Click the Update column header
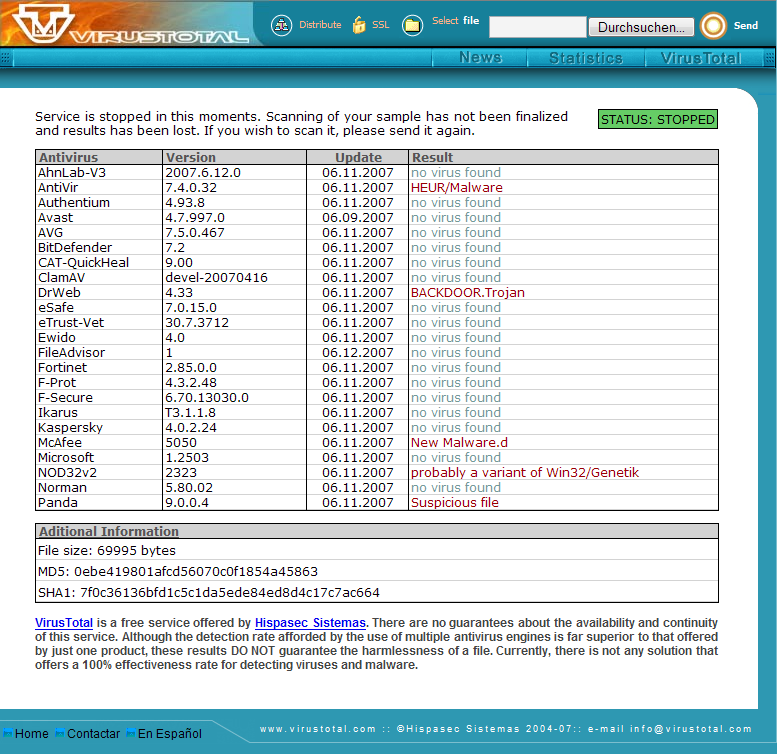 (358, 158)
